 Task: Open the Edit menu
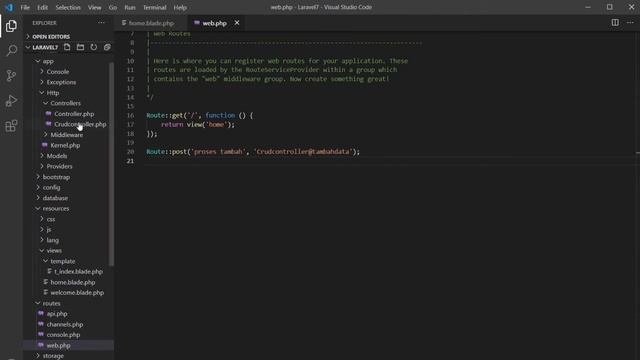click(42, 7)
